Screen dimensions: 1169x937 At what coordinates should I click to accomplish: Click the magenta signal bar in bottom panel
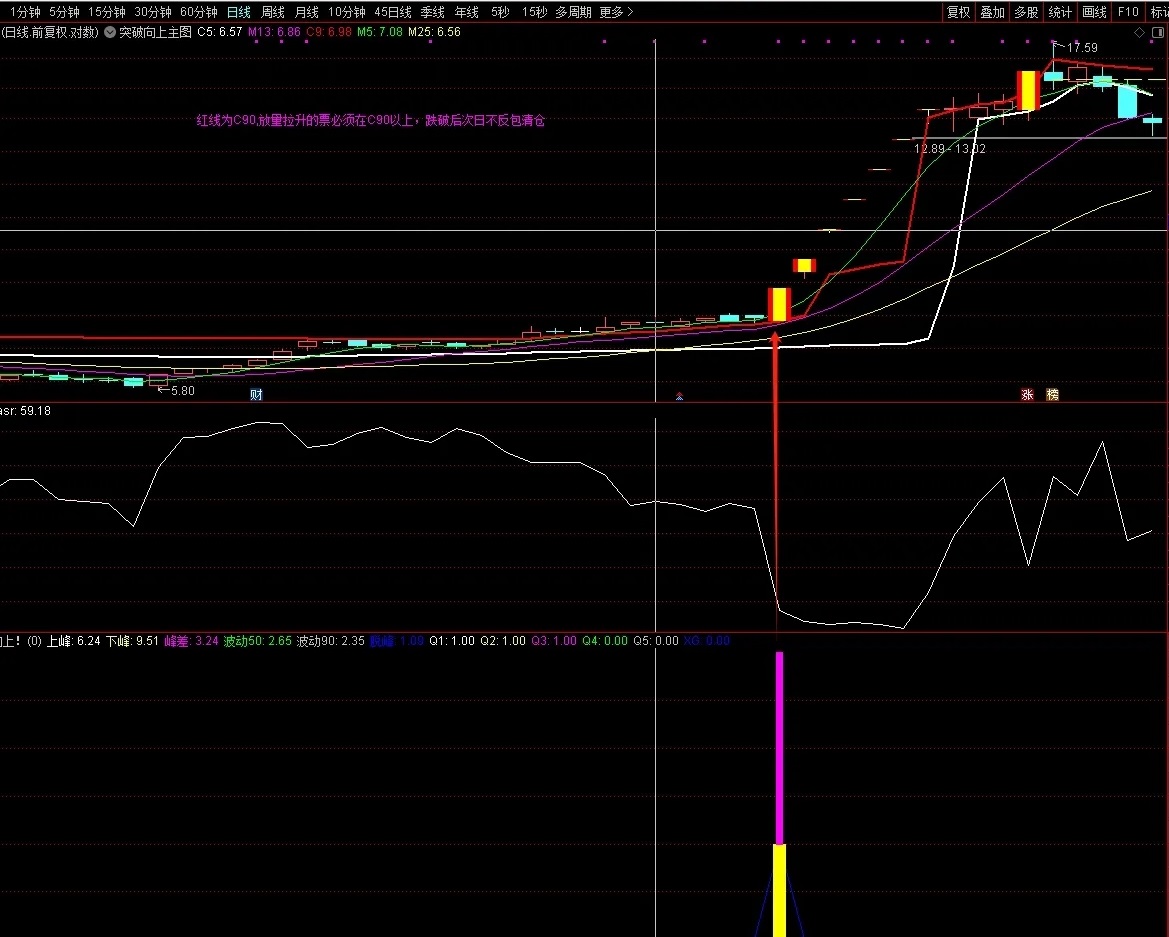pyautogui.click(x=780, y=748)
